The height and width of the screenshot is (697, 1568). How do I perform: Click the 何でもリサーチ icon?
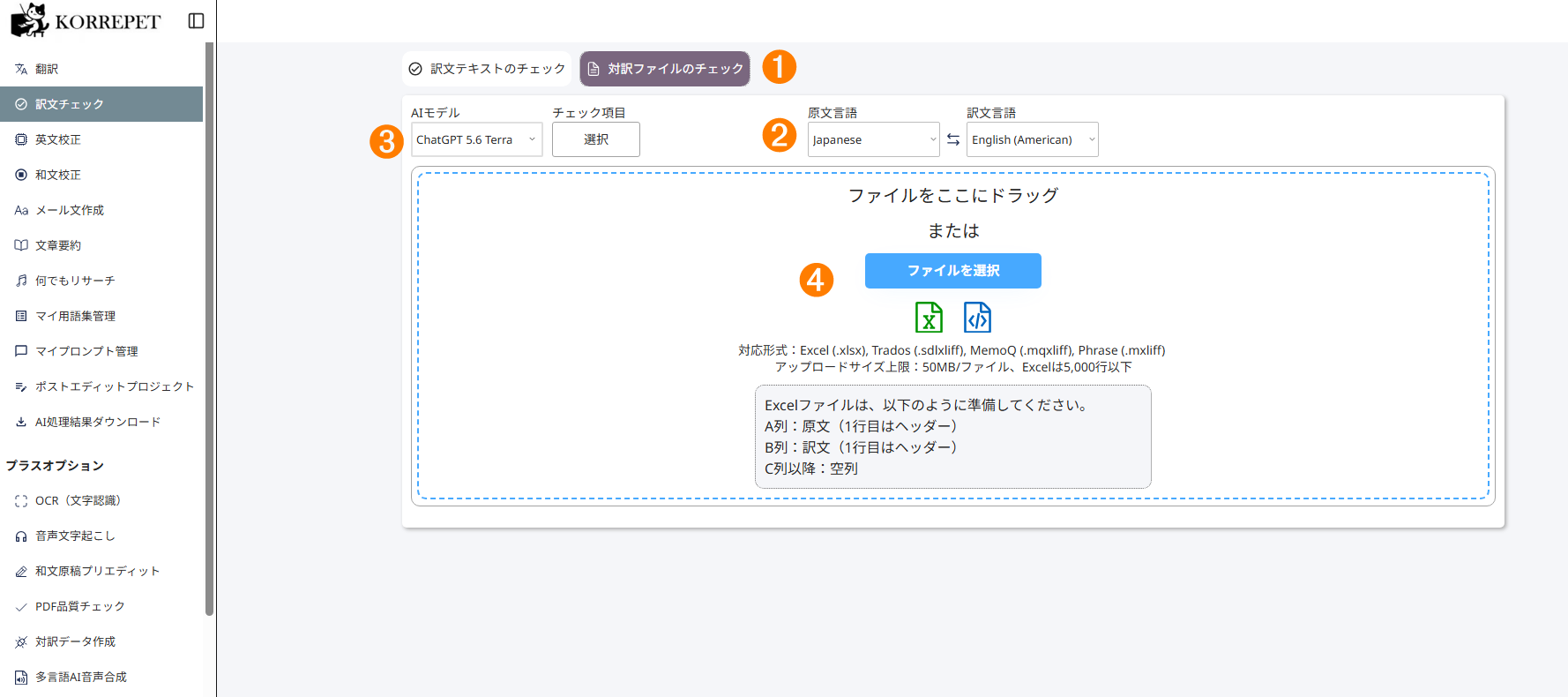pos(21,281)
